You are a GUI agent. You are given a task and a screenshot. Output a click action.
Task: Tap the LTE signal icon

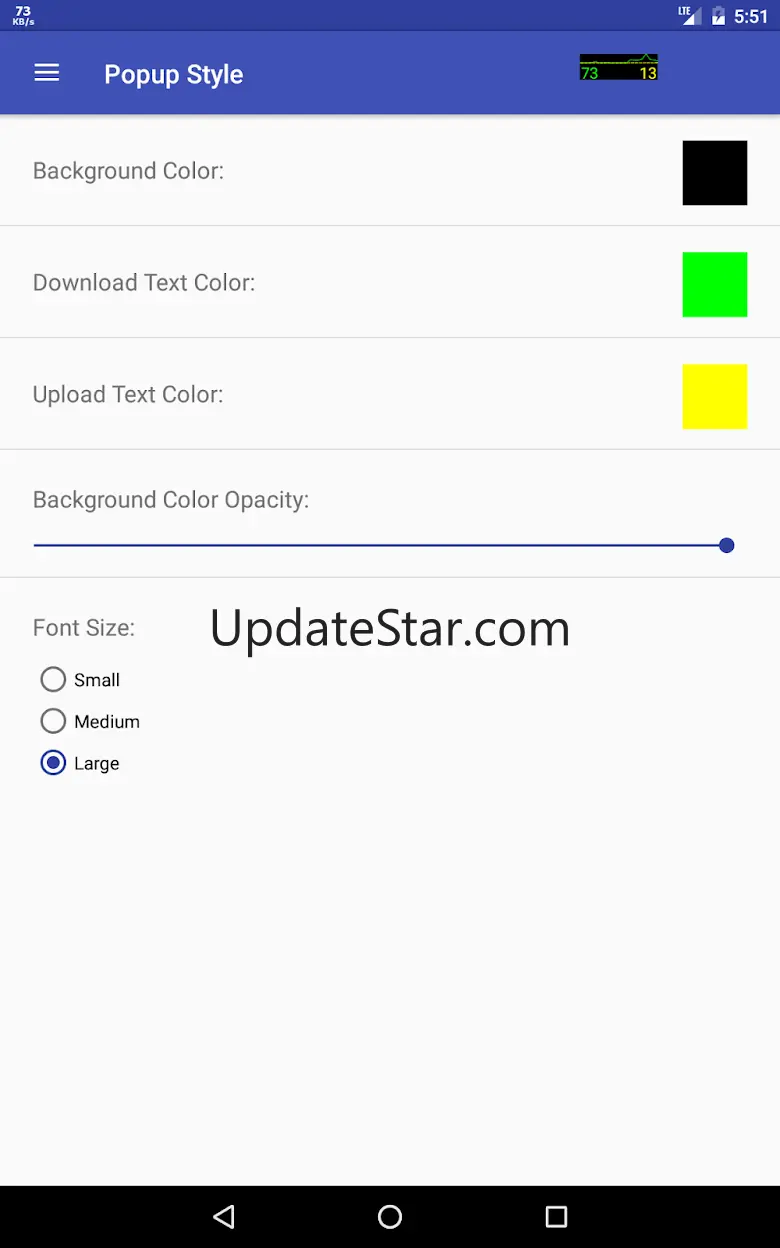[690, 15]
